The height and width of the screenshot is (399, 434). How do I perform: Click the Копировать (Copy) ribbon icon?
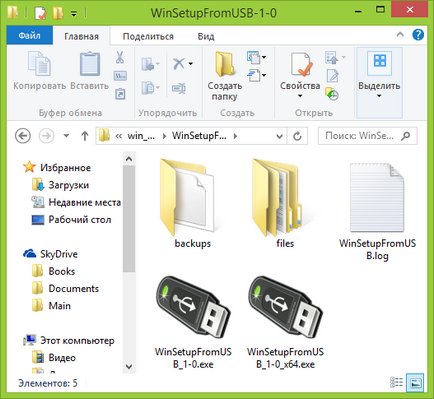(x=39, y=64)
